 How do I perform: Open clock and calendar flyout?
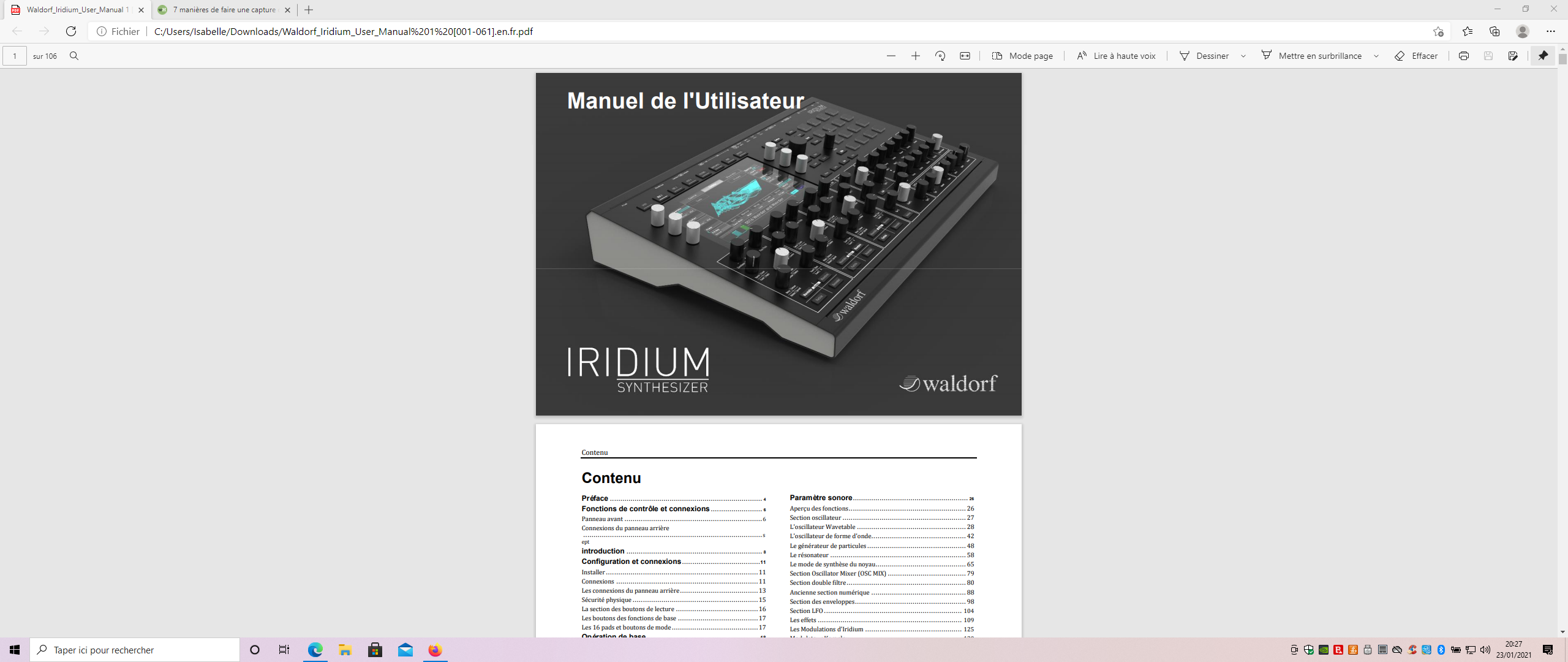(x=1513, y=650)
